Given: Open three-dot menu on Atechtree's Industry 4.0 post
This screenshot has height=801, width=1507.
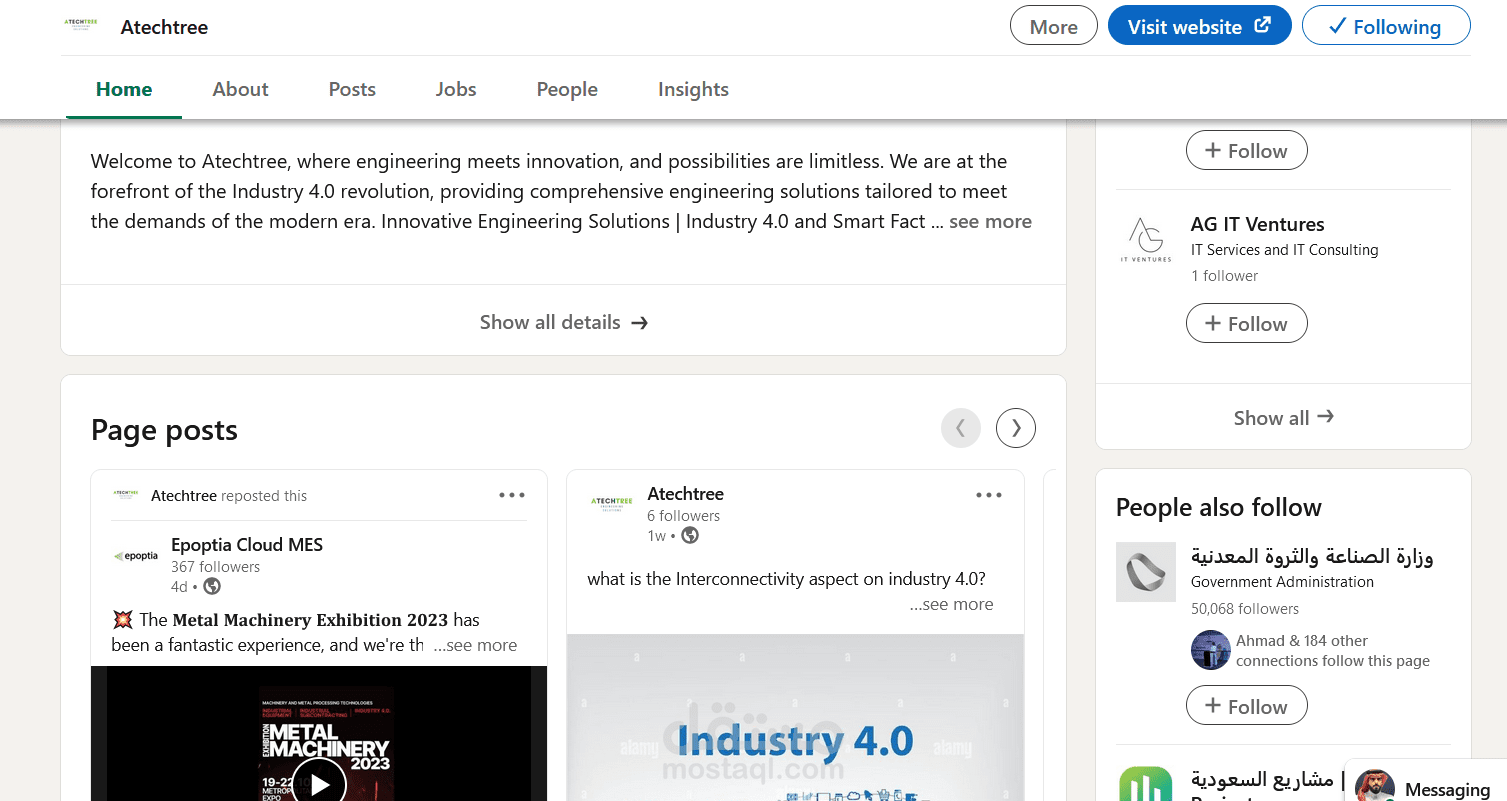Looking at the screenshot, I should (x=989, y=495).
